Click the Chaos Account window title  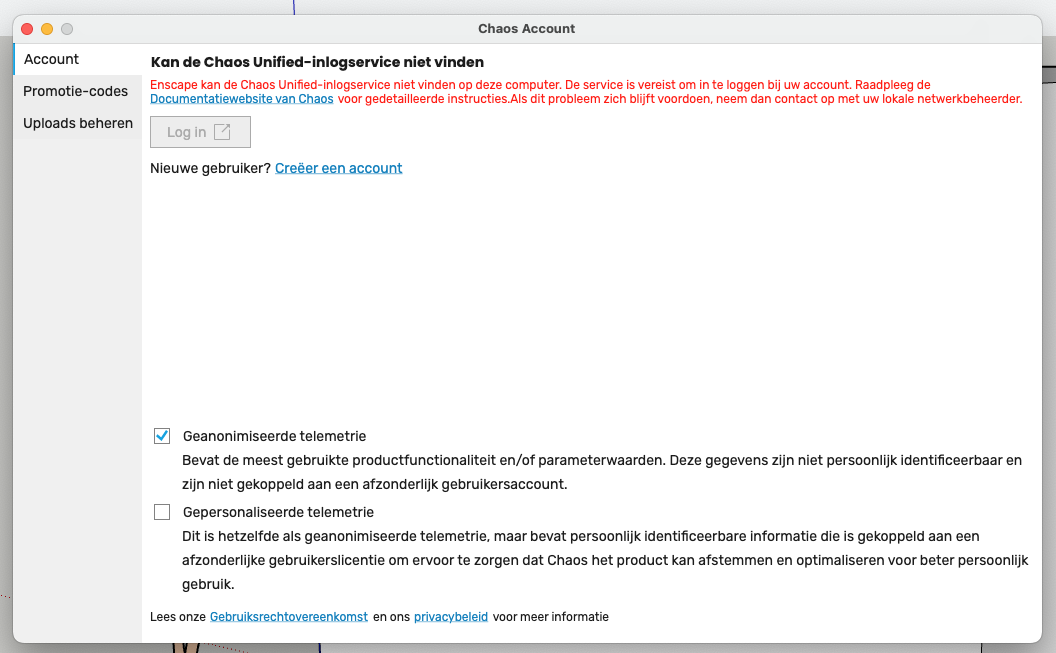[x=527, y=29]
